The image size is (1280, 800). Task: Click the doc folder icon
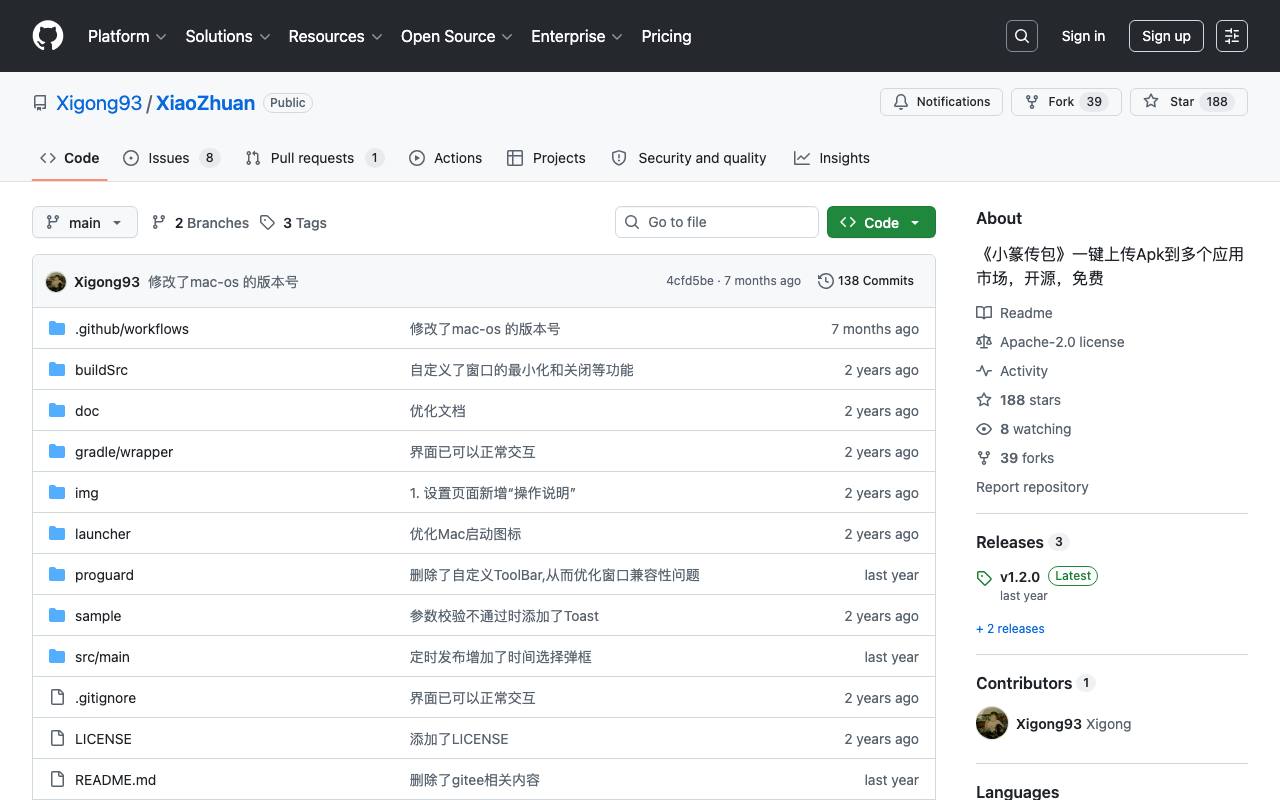click(x=57, y=410)
